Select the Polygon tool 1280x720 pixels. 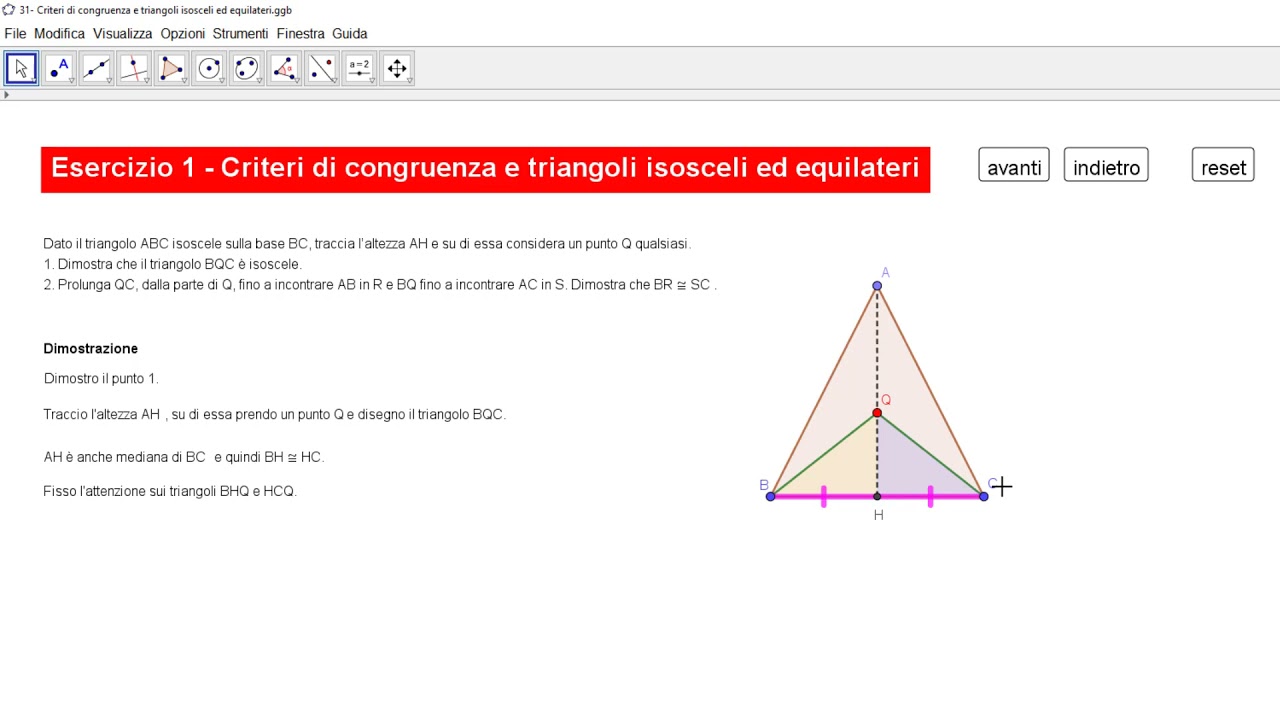point(172,68)
